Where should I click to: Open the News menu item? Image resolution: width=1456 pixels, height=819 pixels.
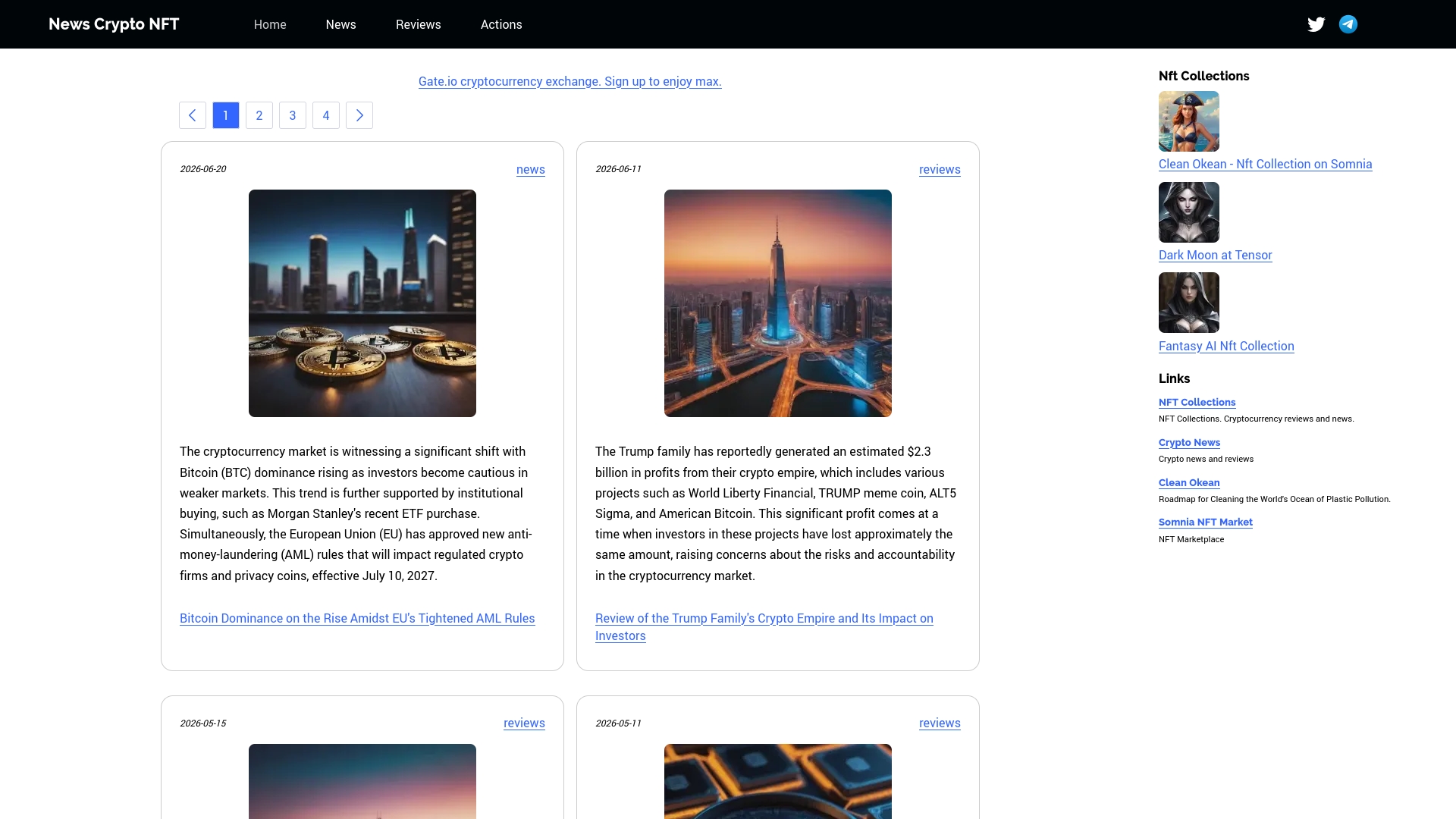(x=341, y=24)
